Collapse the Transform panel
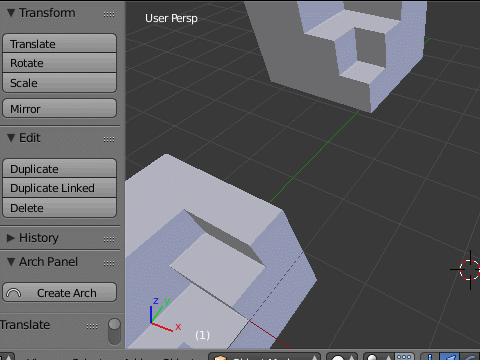Viewport: 480px width, 360px height. point(11,13)
